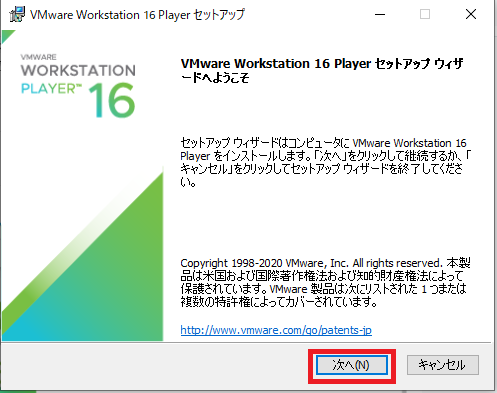Click the disabled maximize button
497x393 pixels.
[x=425, y=14]
